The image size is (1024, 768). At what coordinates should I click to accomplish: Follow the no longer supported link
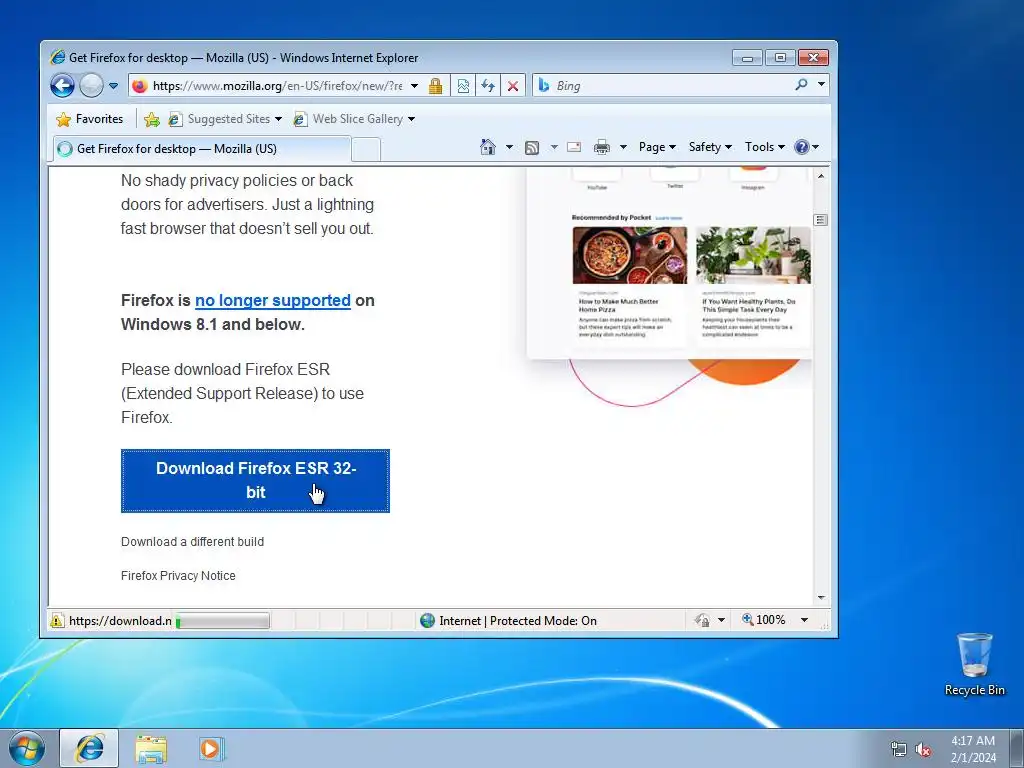(273, 300)
